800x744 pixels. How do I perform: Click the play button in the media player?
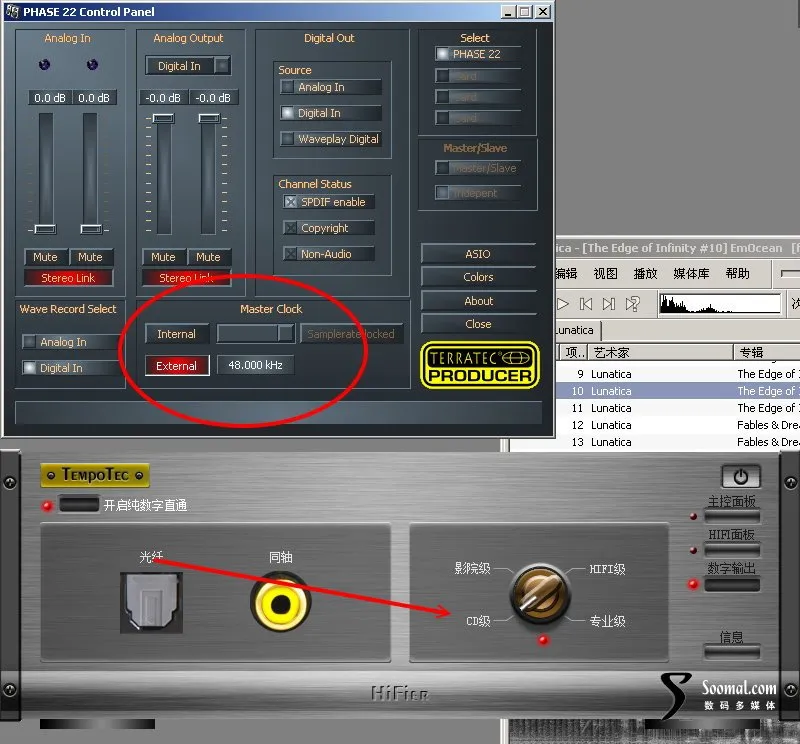click(x=562, y=304)
